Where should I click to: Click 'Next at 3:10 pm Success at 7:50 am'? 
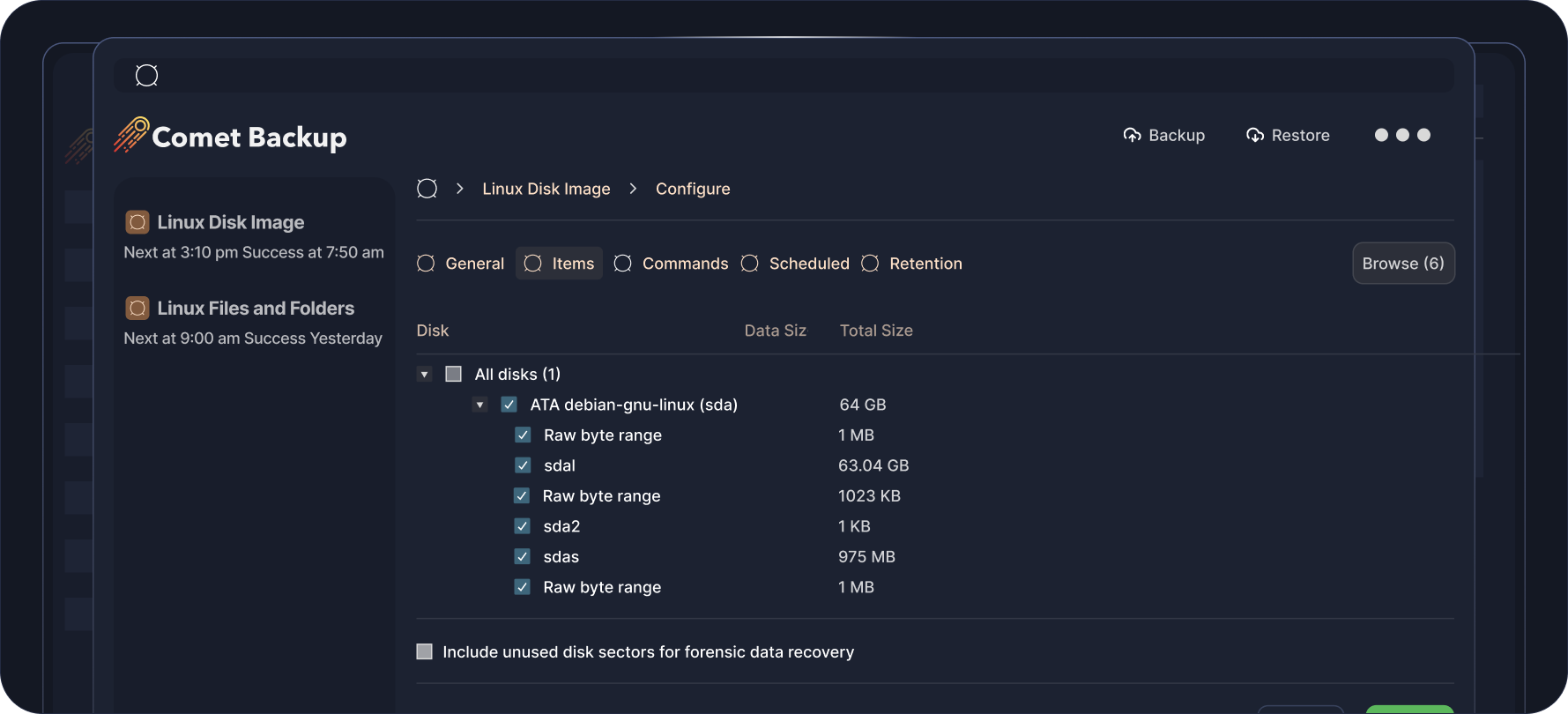click(254, 252)
